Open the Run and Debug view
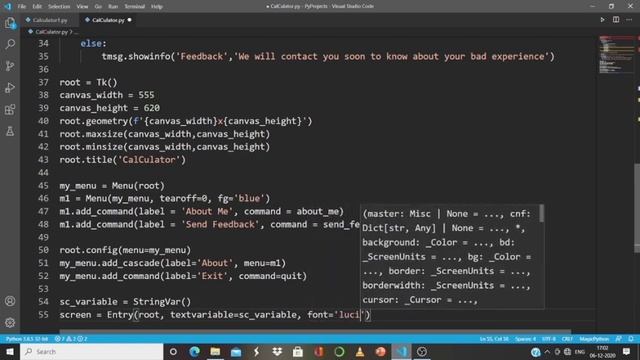Image resolution: width=640 pixels, height=360 pixels. point(10,87)
